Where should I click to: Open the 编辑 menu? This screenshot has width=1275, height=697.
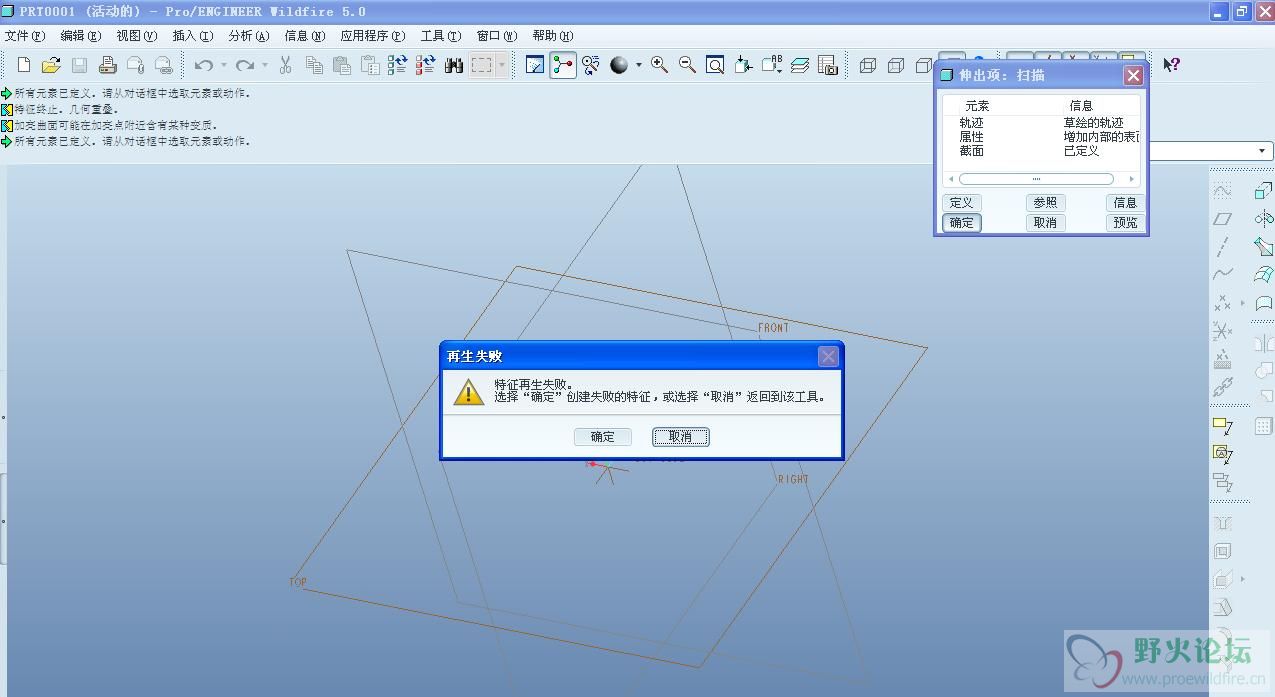point(81,36)
